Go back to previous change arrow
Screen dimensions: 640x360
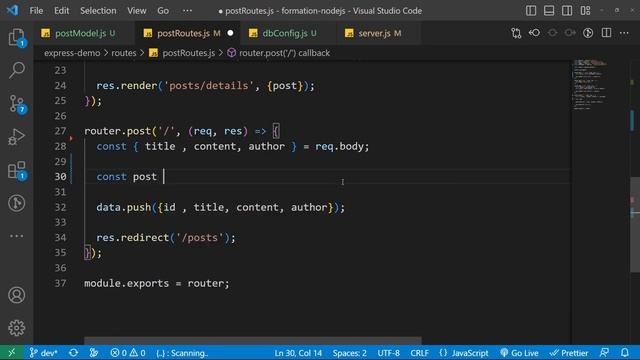(534, 33)
